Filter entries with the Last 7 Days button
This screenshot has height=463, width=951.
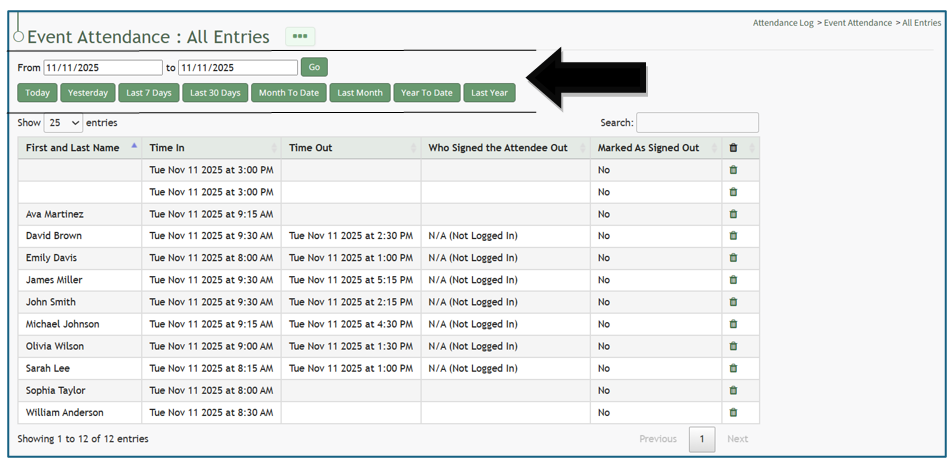149,93
